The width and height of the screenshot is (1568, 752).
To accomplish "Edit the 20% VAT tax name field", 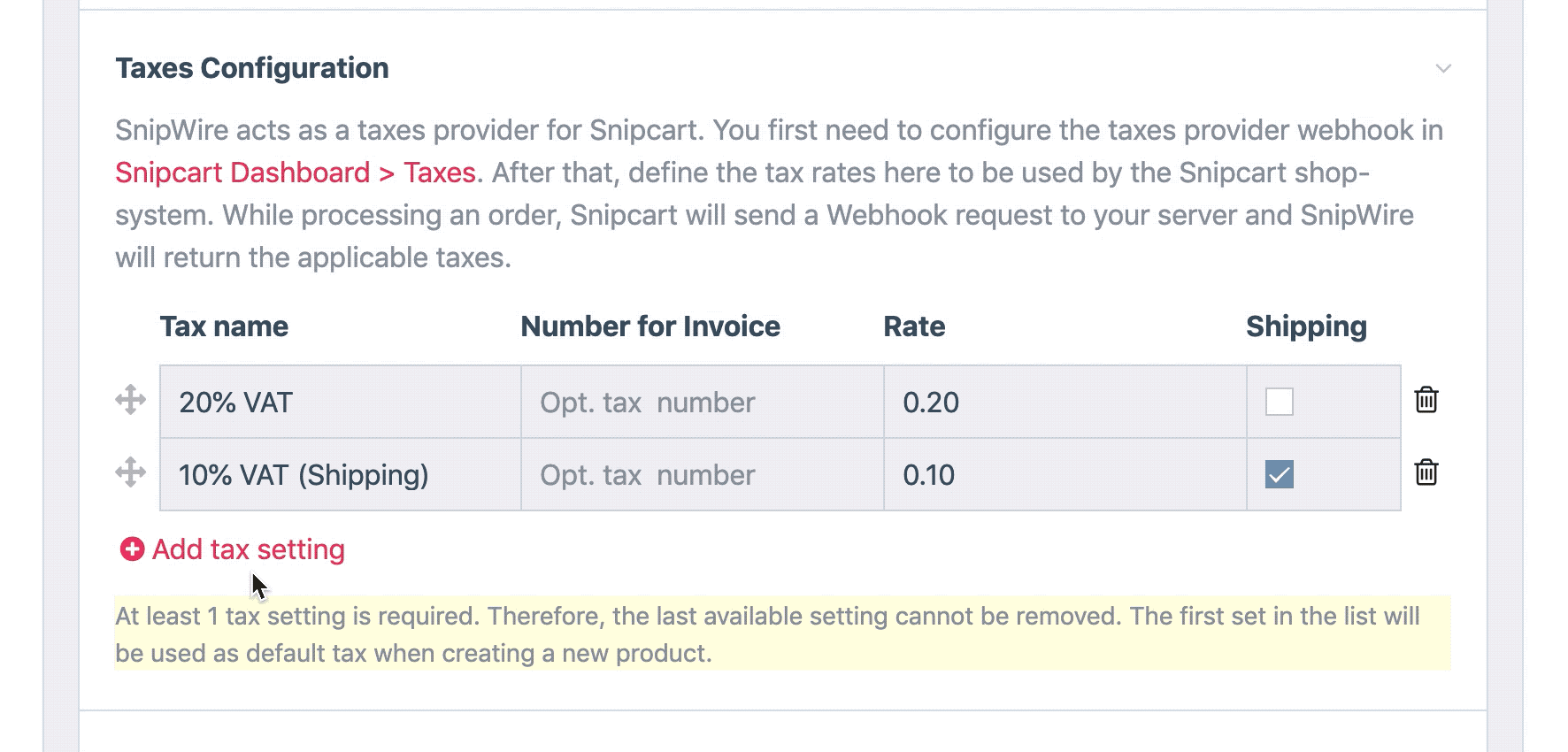I will click(x=336, y=401).
